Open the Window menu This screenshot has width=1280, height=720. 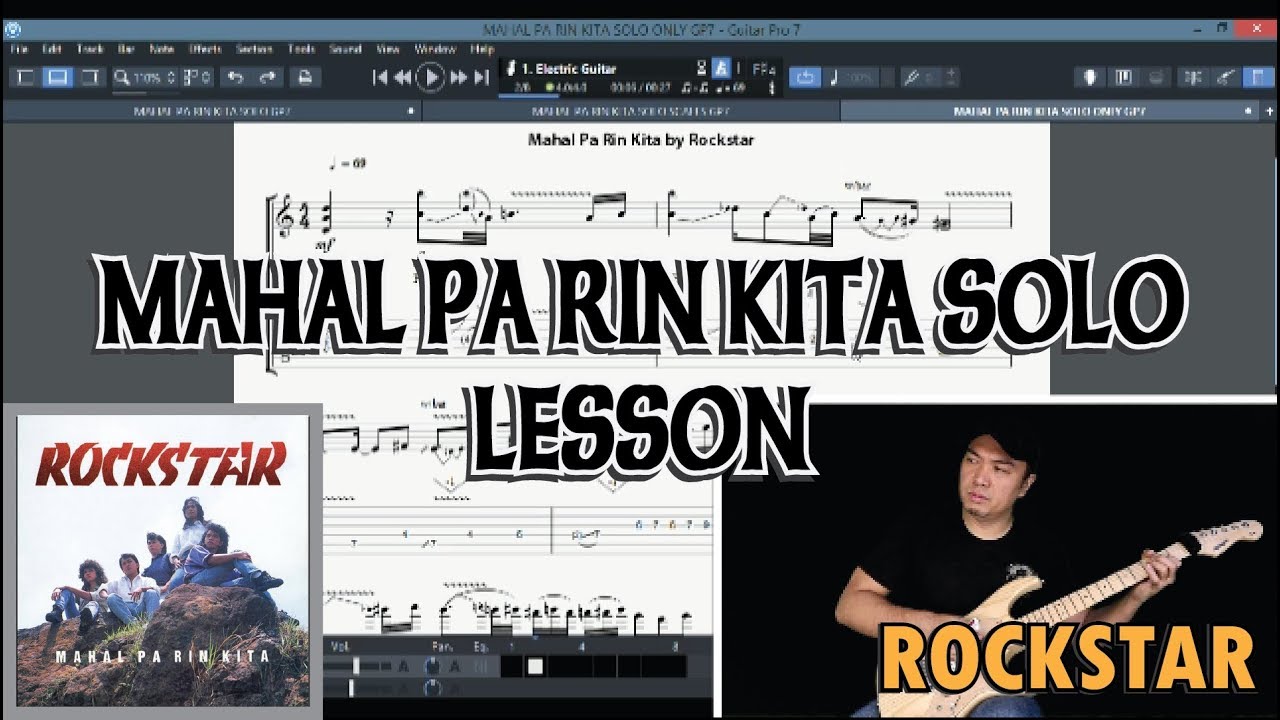pyautogui.click(x=435, y=48)
